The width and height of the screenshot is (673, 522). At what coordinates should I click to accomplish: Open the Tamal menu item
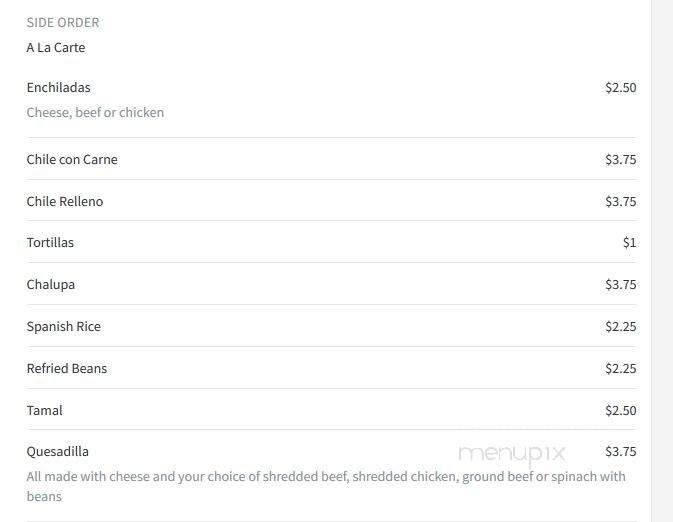coord(45,410)
